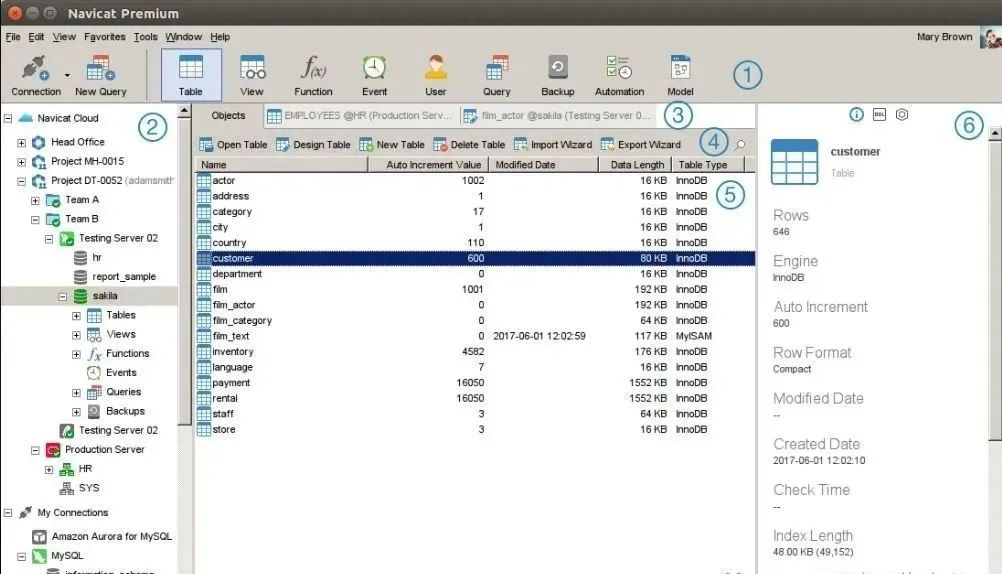The width and height of the screenshot is (1002, 574).
Task: Click the Mary Brown user avatar
Action: (991, 37)
